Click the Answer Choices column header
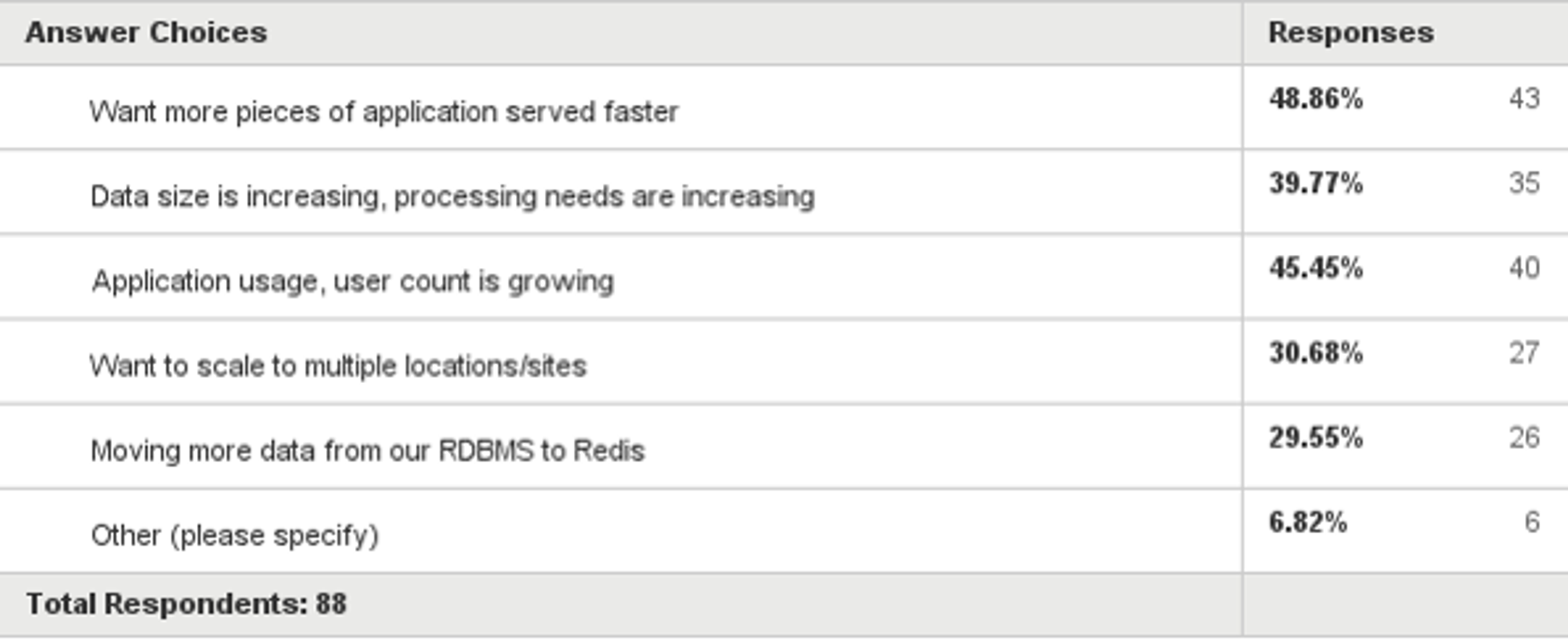 coord(146,32)
